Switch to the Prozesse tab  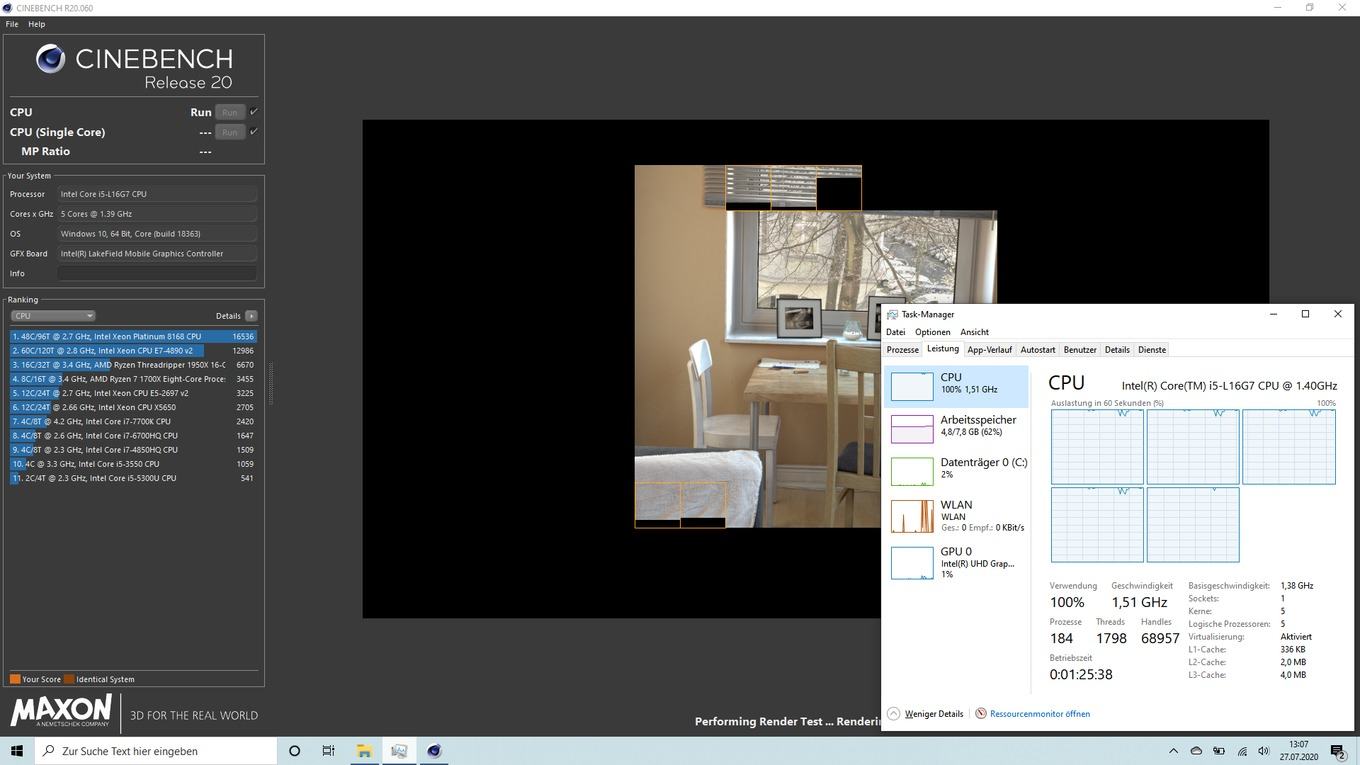pos(902,350)
